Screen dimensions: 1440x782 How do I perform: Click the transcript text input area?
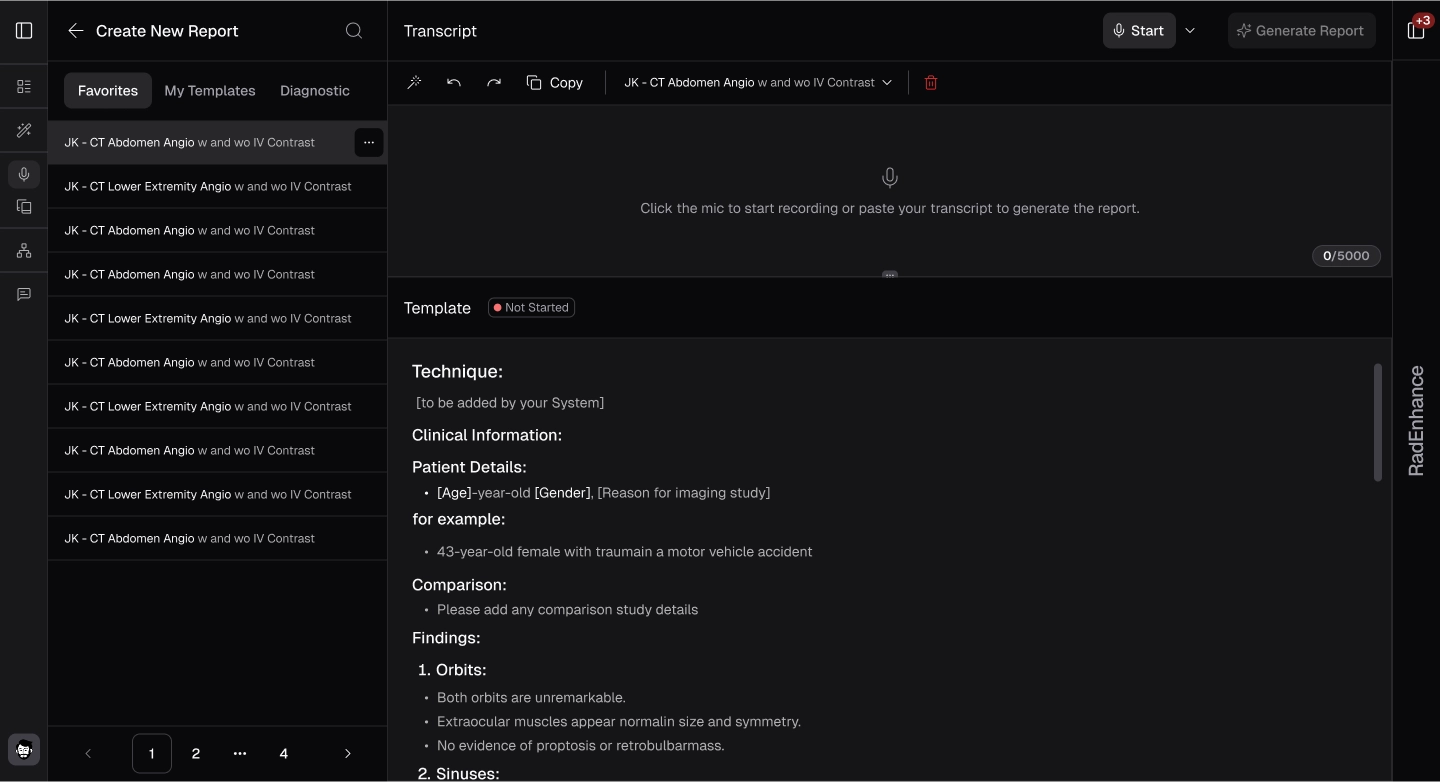pos(890,190)
